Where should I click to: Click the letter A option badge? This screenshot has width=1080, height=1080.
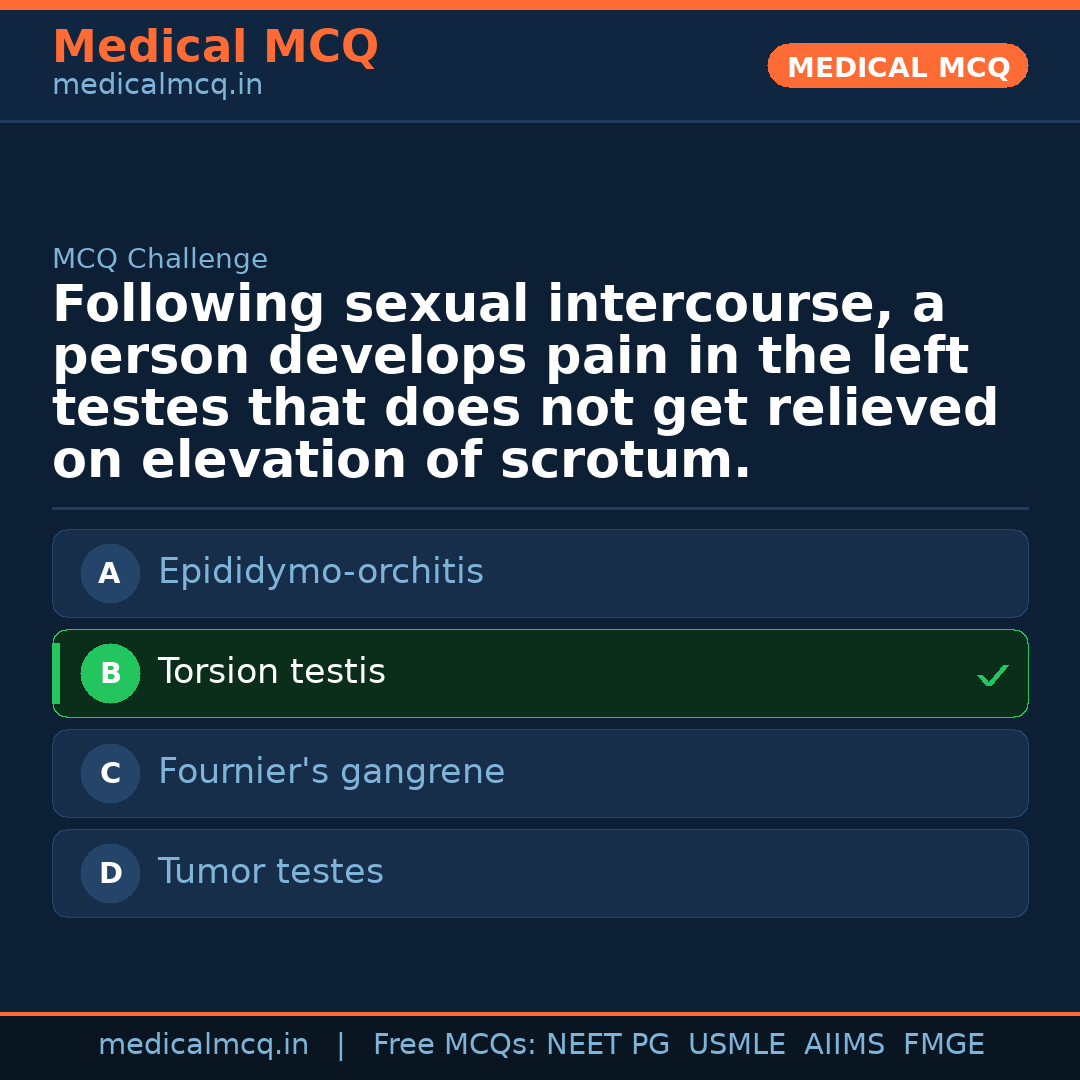(110, 574)
